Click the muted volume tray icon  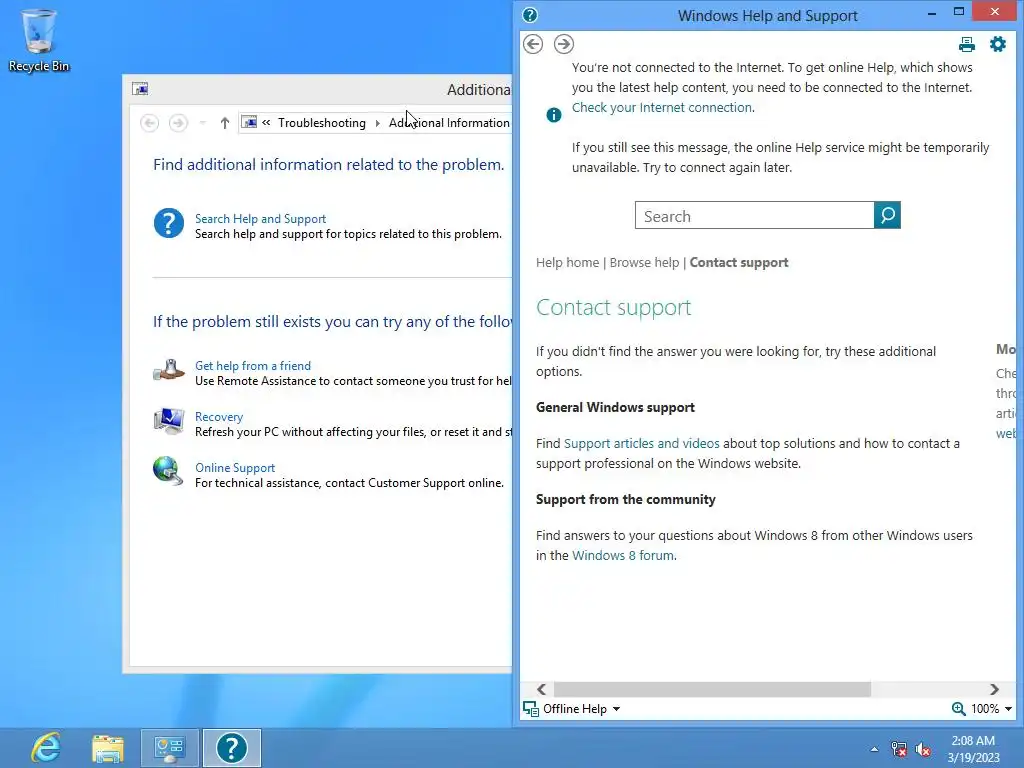(923, 749)
